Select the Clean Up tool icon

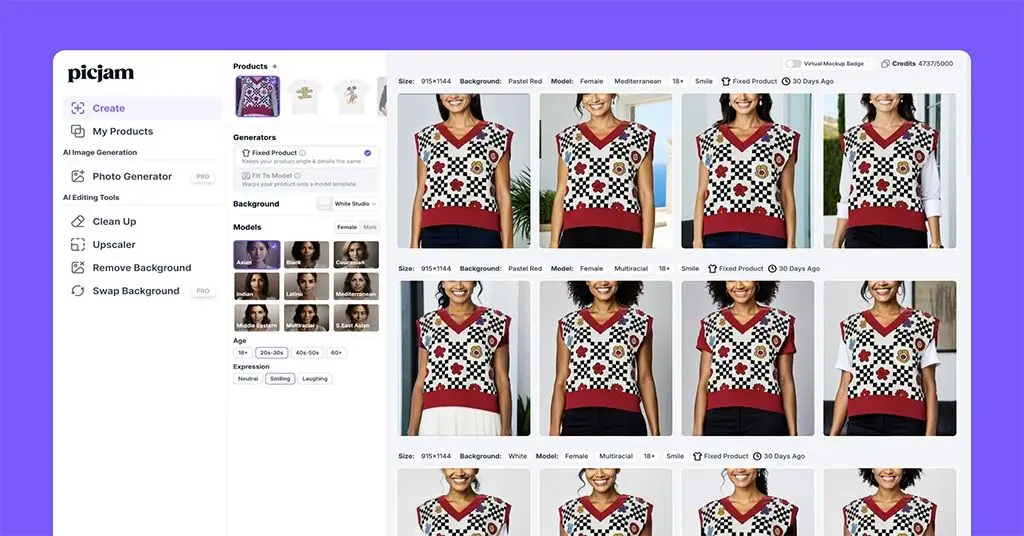click(x=78, y=221)
